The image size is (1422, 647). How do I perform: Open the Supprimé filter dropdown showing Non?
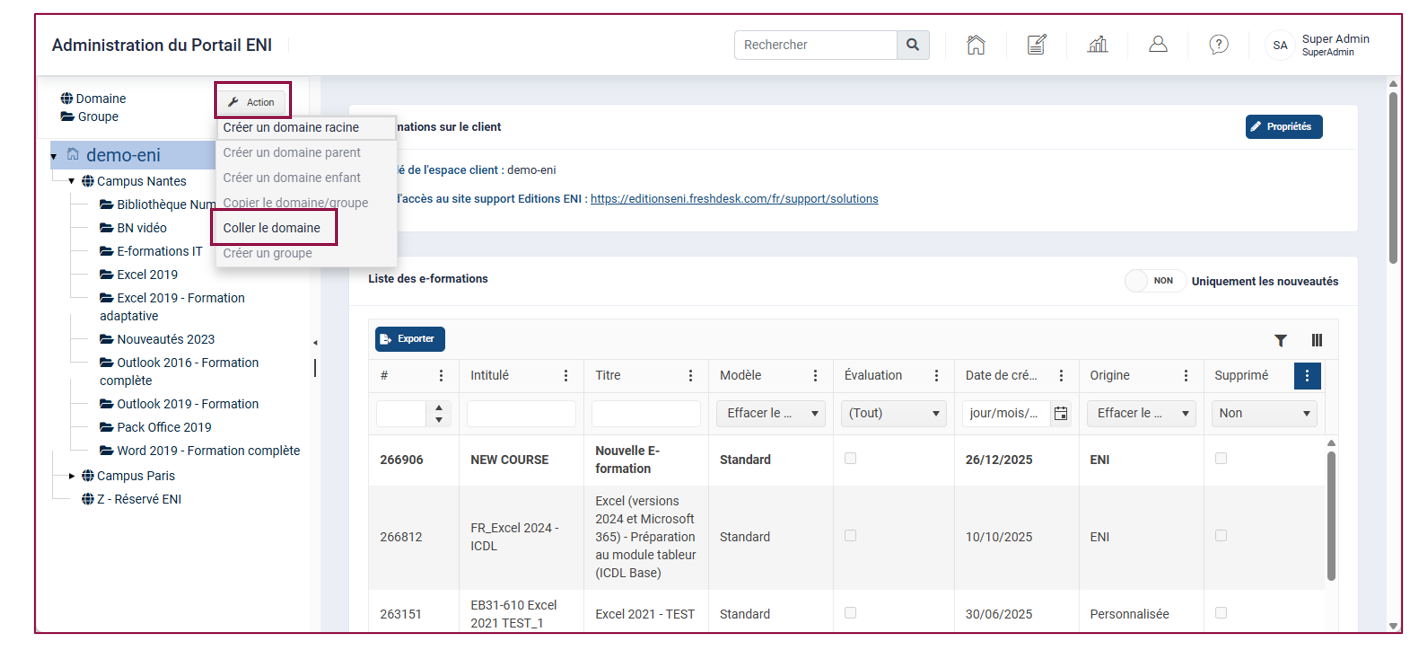coord(1264,413)
